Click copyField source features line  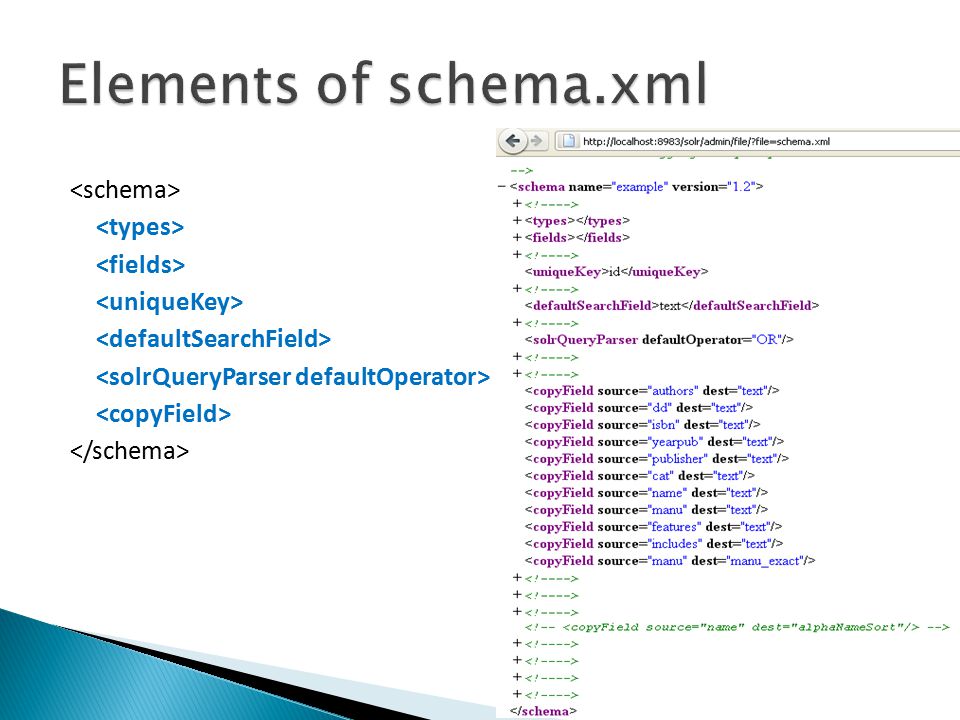point(653,527)
